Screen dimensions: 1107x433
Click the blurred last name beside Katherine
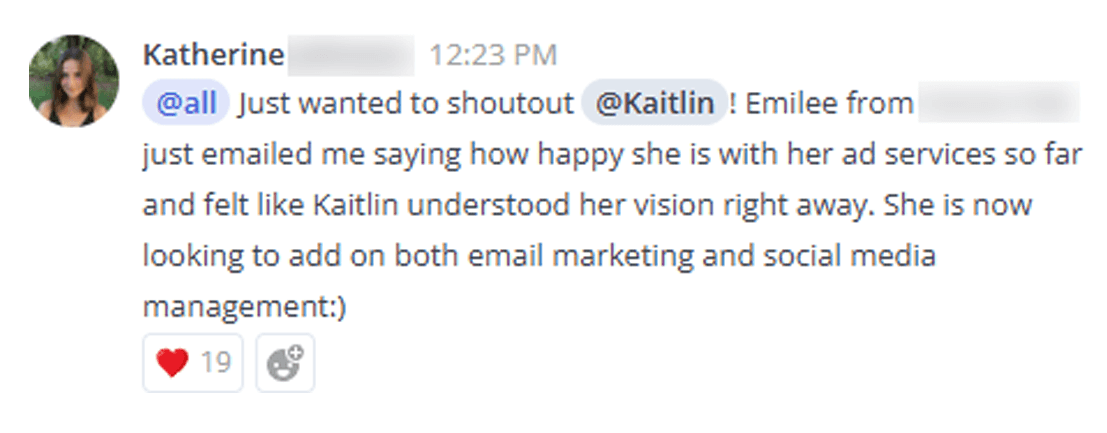point(350,54)
